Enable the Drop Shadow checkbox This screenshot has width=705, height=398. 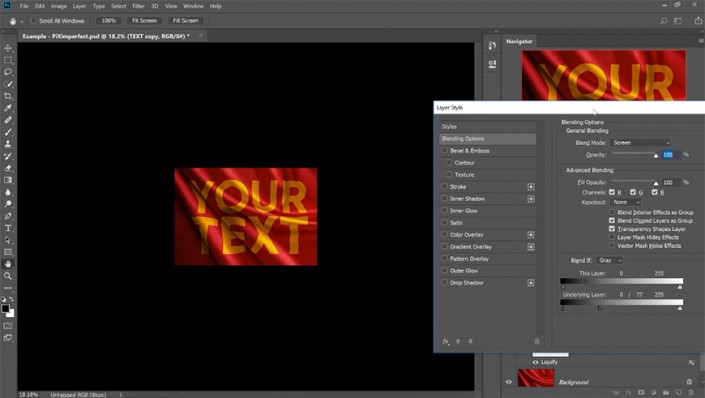(445, 283)
